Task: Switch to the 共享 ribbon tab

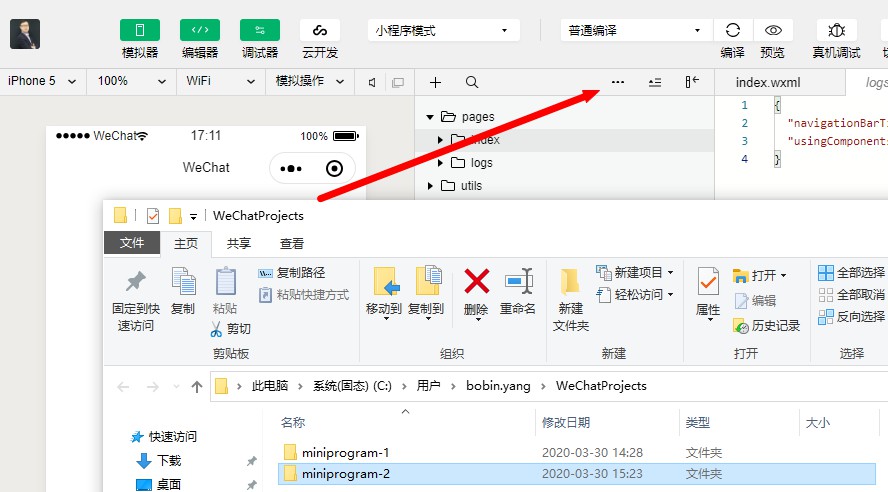Action: [x=238, y=243]
